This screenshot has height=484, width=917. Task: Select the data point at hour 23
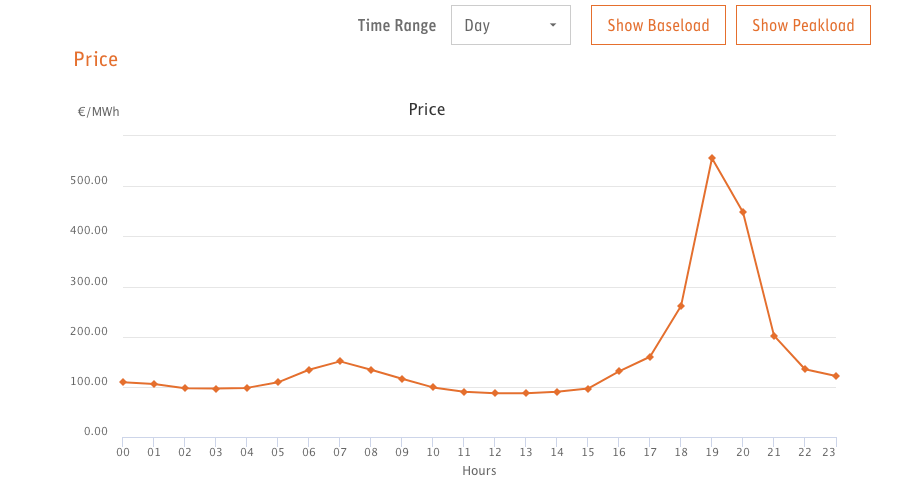click(836, 376)
